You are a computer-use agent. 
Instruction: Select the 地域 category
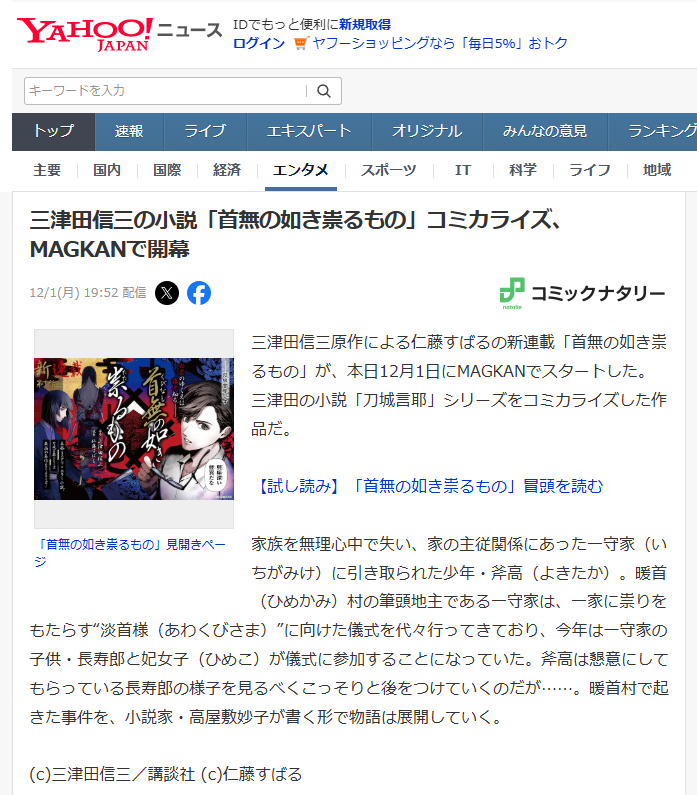(657, 170)
